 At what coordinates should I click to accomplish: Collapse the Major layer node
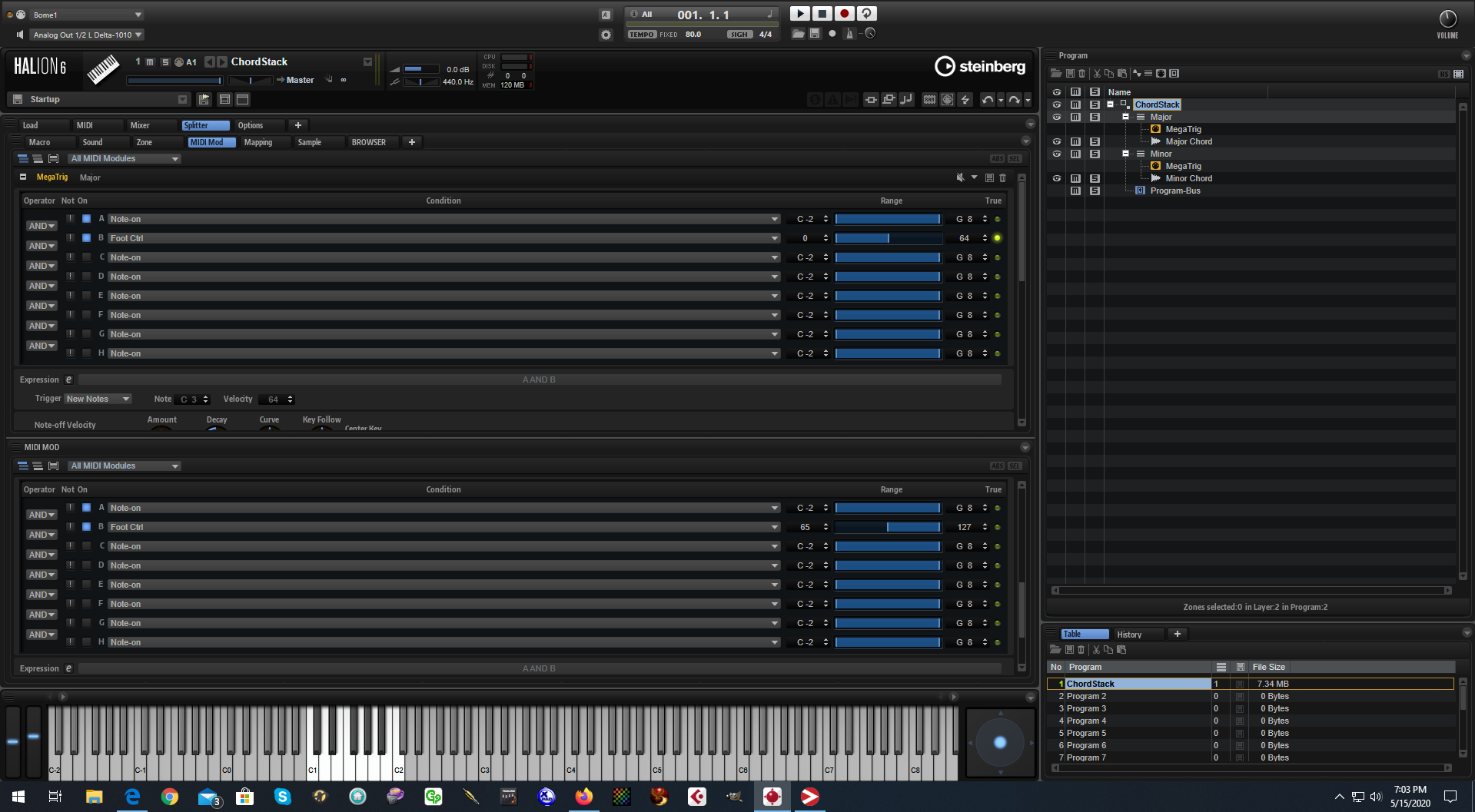pyautogui.click(x=1125, y=117)
